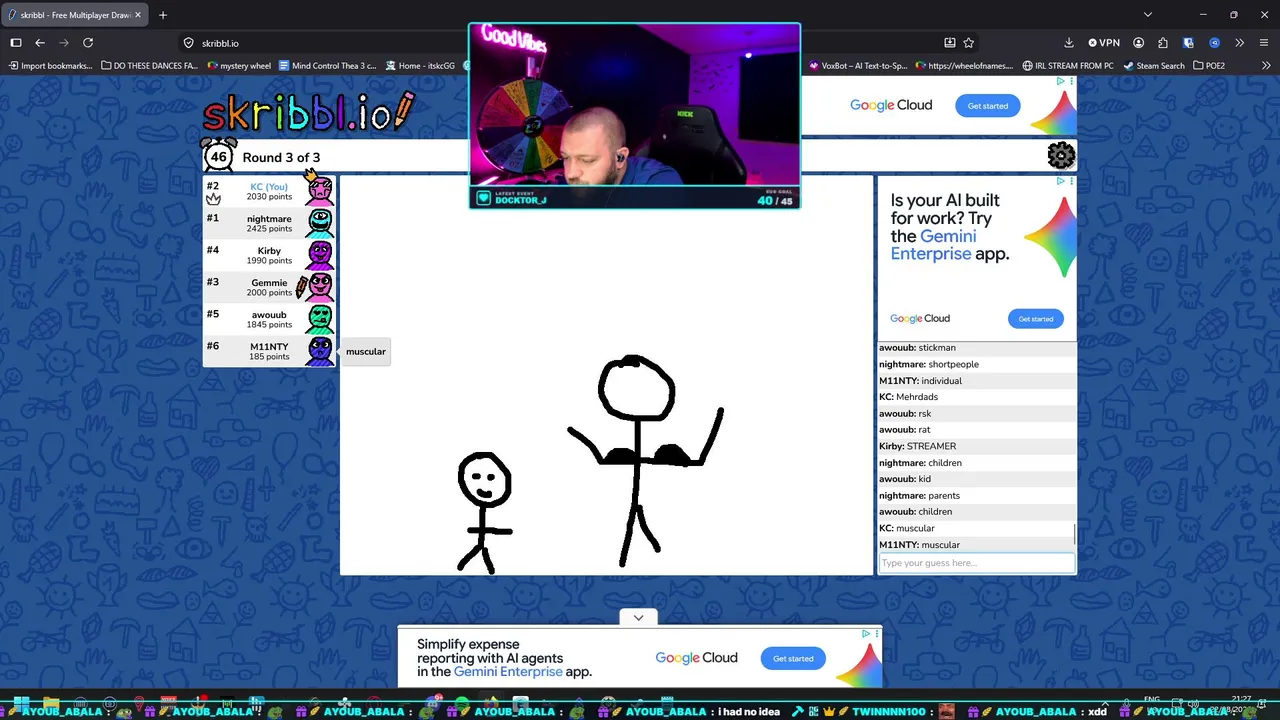
Task: Click Get started in bottom expense ad
Action: click(793, 658)
